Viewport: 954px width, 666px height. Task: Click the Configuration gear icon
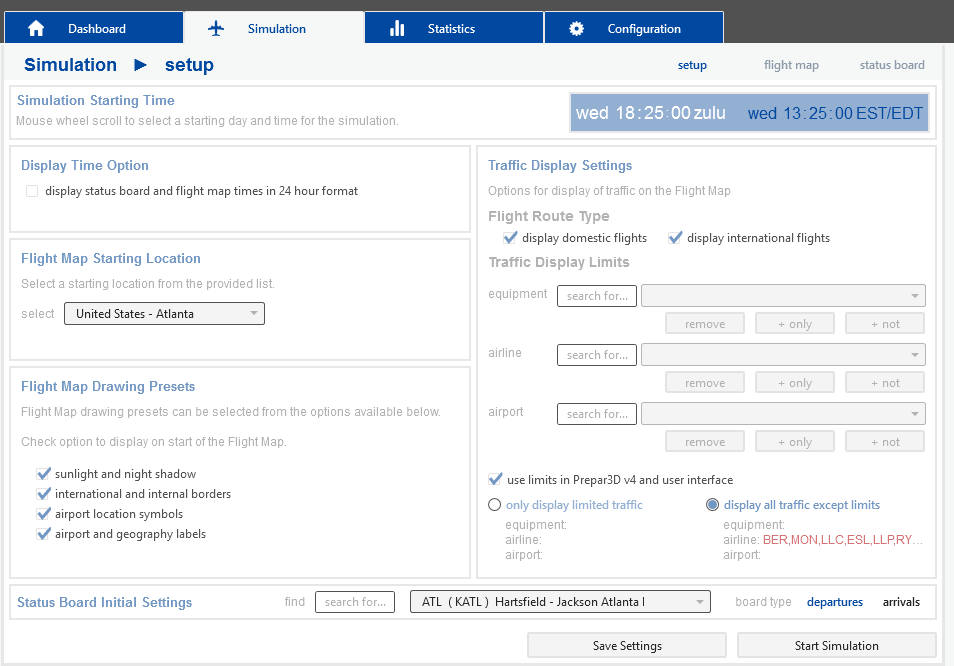coord(576,29)
